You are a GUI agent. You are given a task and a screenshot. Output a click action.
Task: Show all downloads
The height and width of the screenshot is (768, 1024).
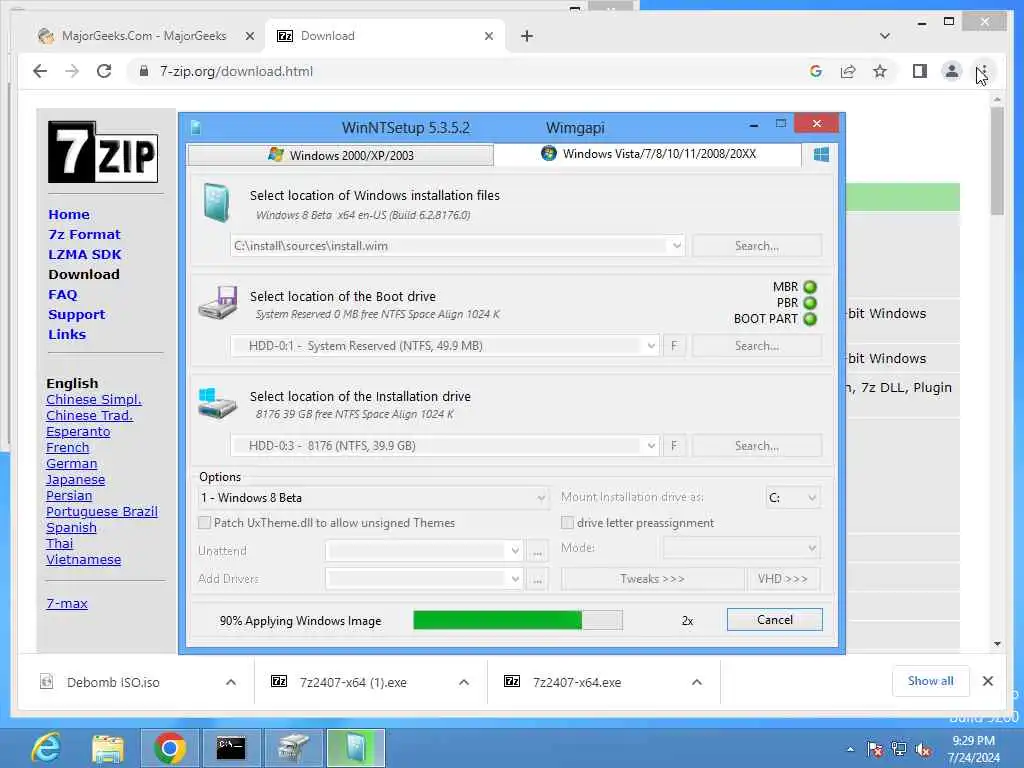tap(931, 681)
